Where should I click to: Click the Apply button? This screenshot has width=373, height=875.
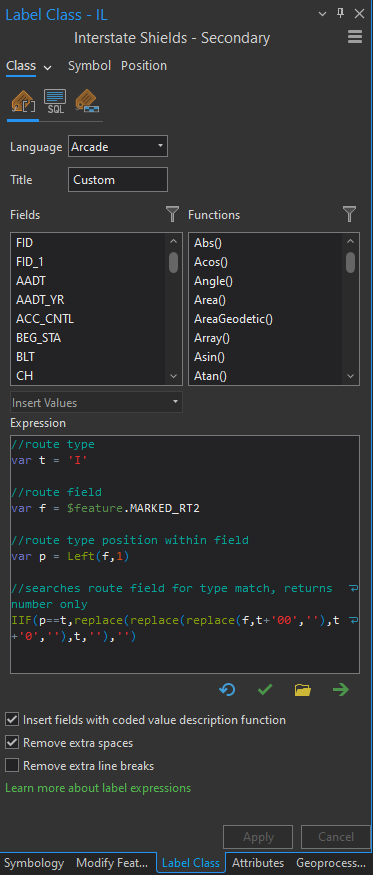point(258,837)
